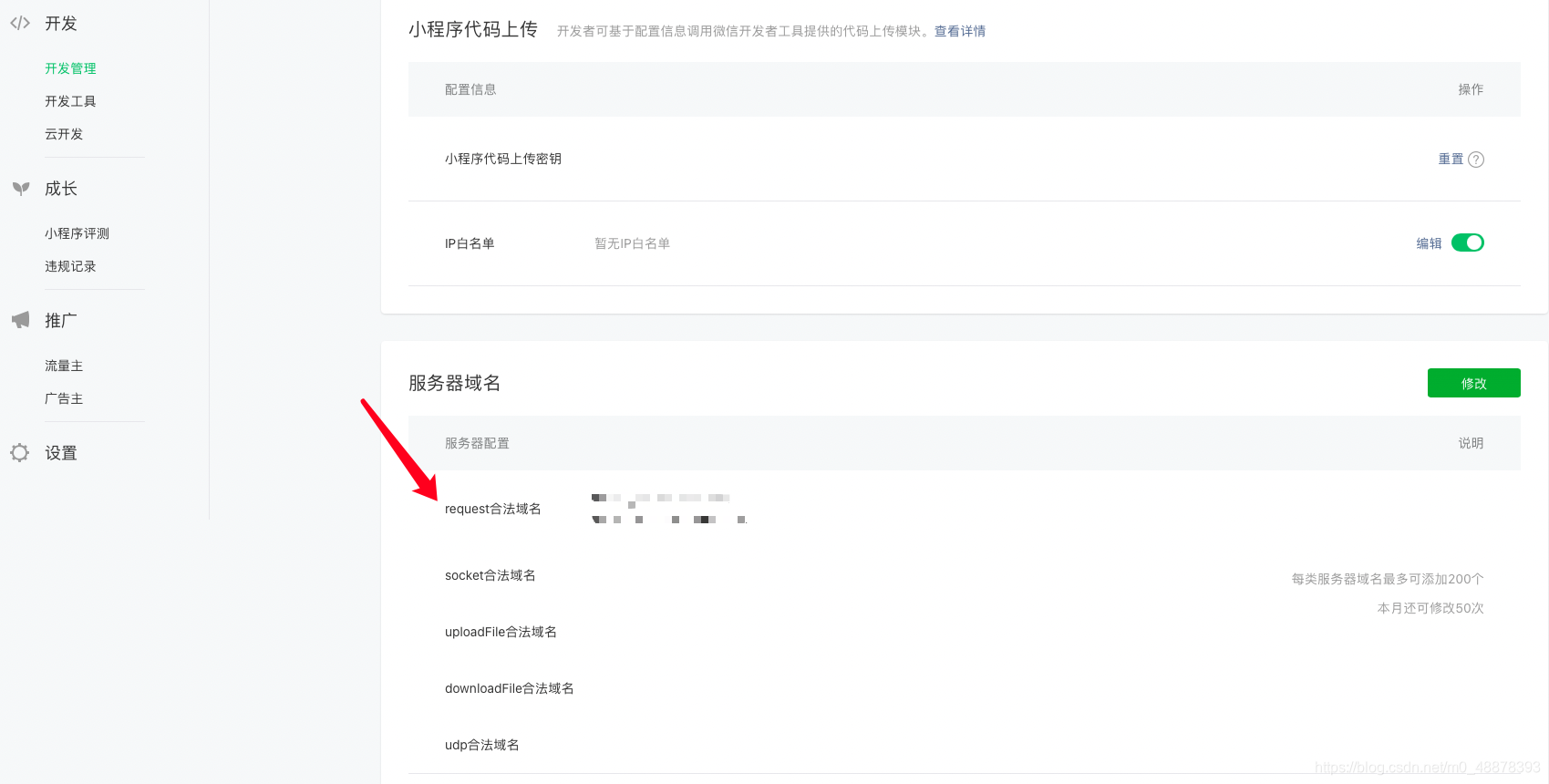Image resolution: width=1549 pixels, height=784 pixels.
Task: Click the 设置 gear icon
Action: [20, 453]
